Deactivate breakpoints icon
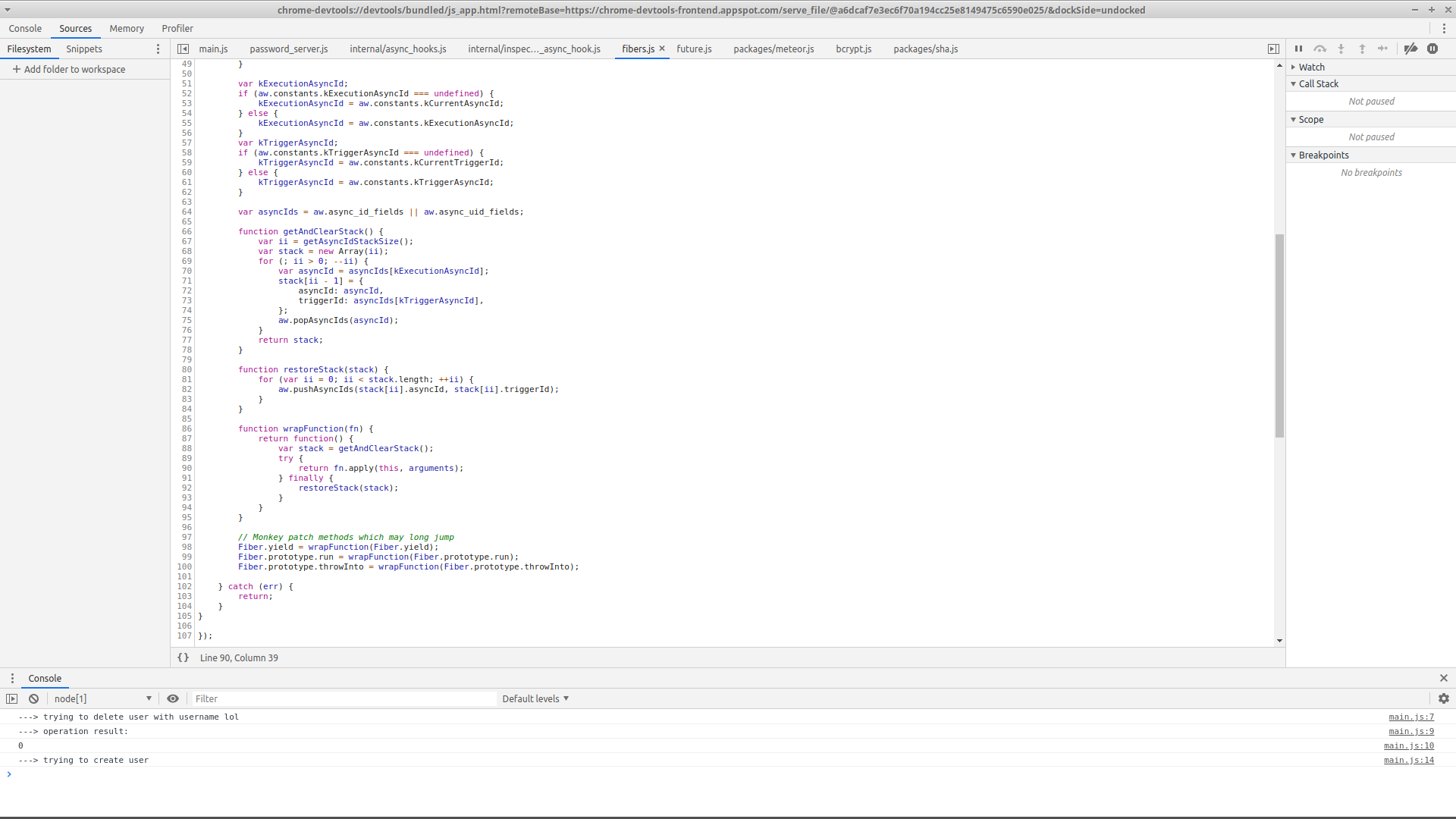1456x819 pixels. (1410, 49)
